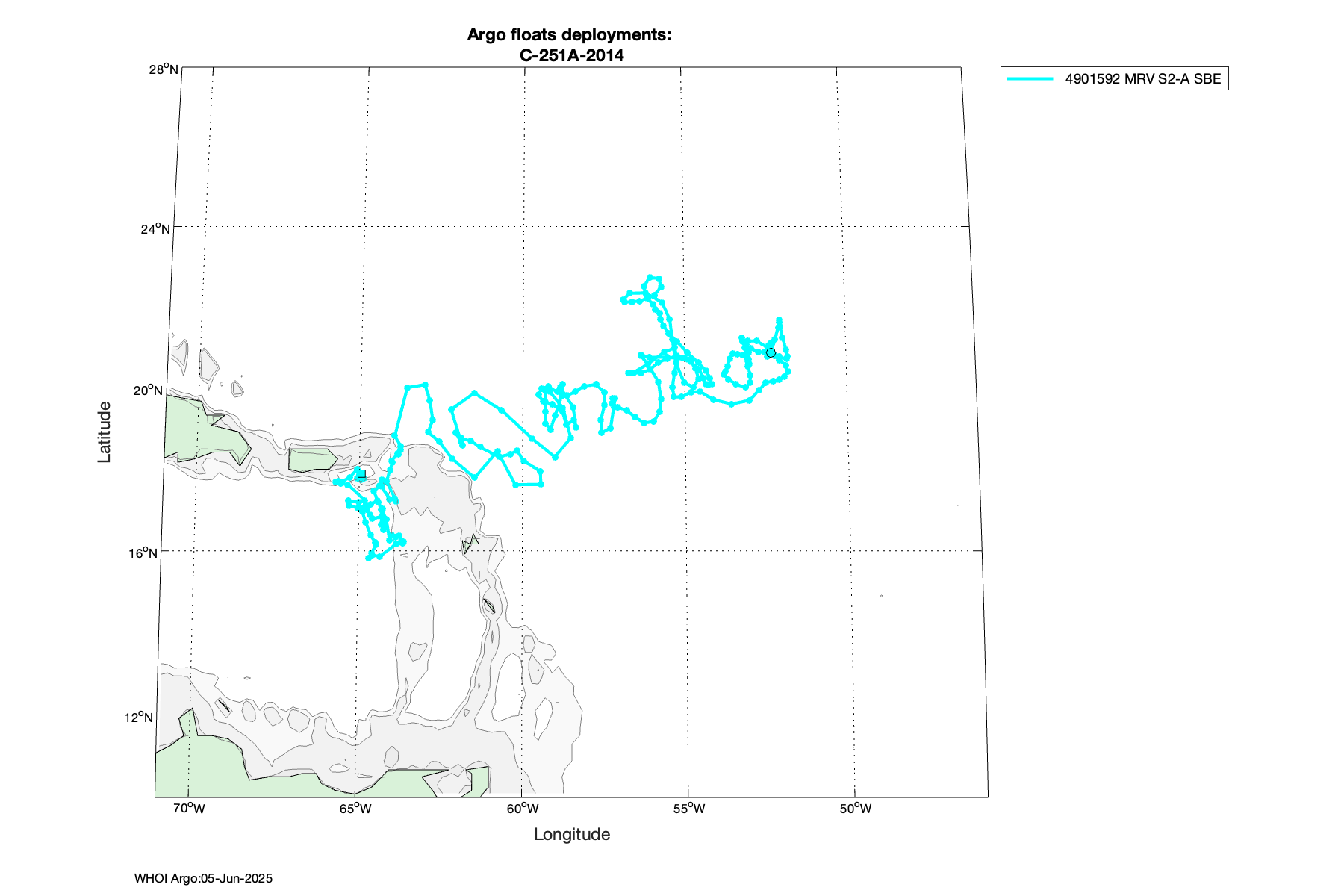
Task: Click the WHOI Argo:05-Jun-2025 footer text
Action: (x=203, y=878)
